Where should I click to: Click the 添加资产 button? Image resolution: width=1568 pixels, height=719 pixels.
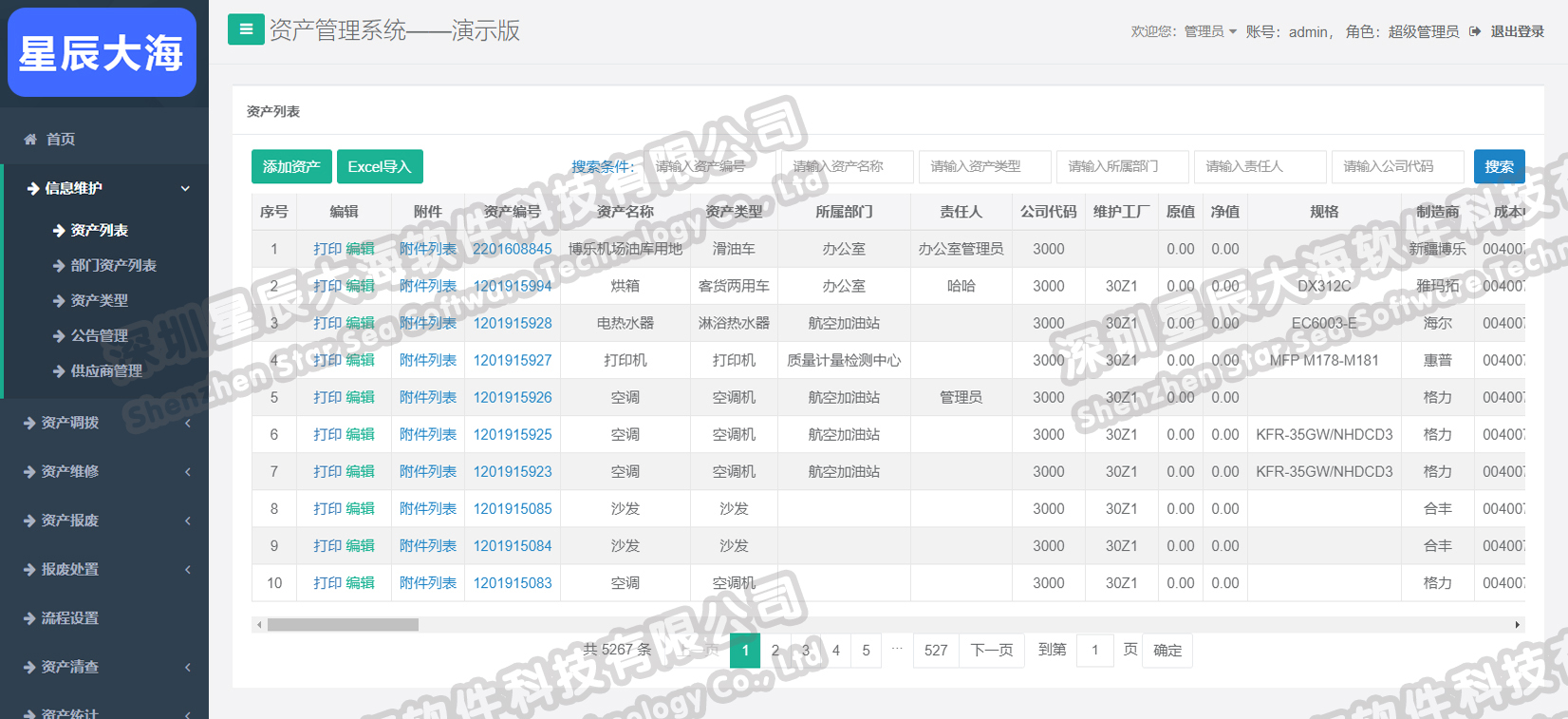coord(291,166)
